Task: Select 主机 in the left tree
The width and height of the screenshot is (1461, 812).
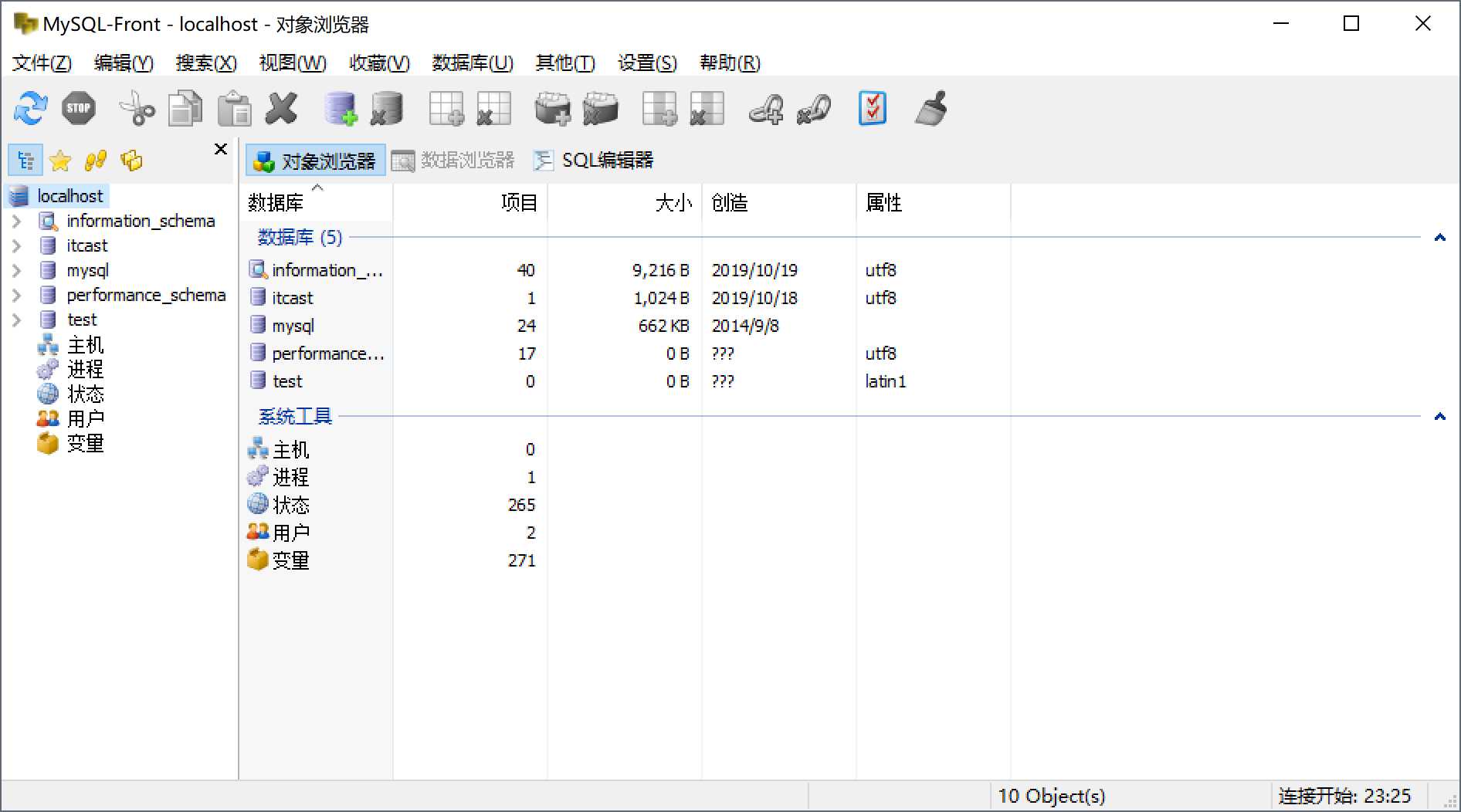Action: (x=85, y=345)
